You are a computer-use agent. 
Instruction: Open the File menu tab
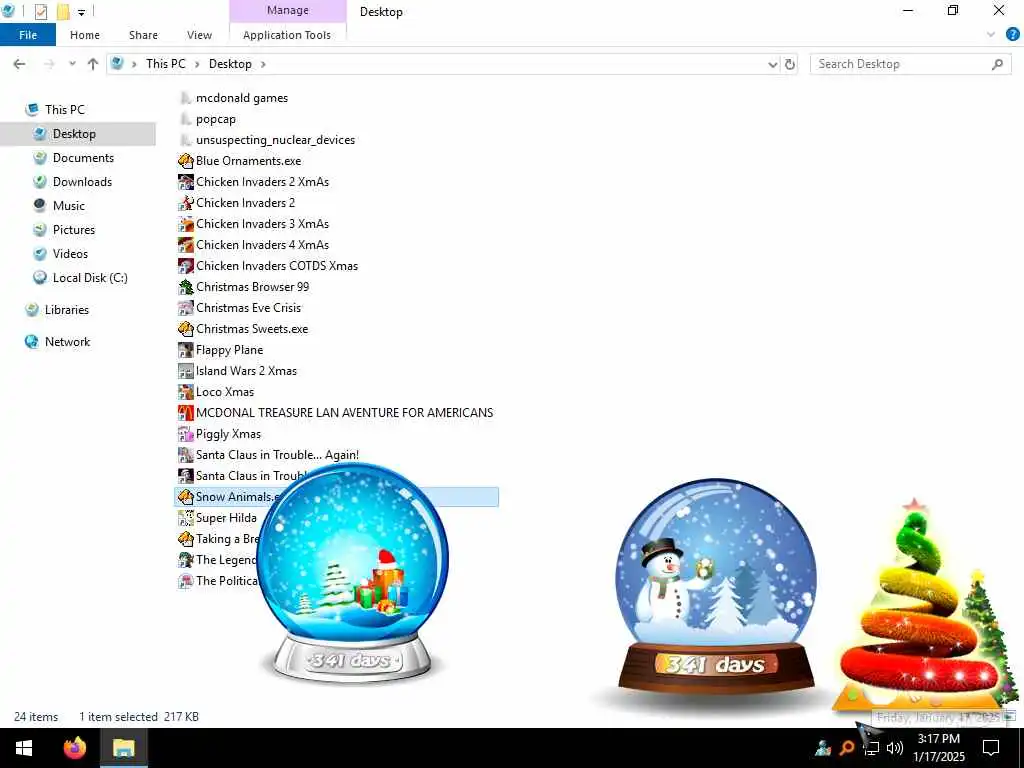[x=28, y=35]
